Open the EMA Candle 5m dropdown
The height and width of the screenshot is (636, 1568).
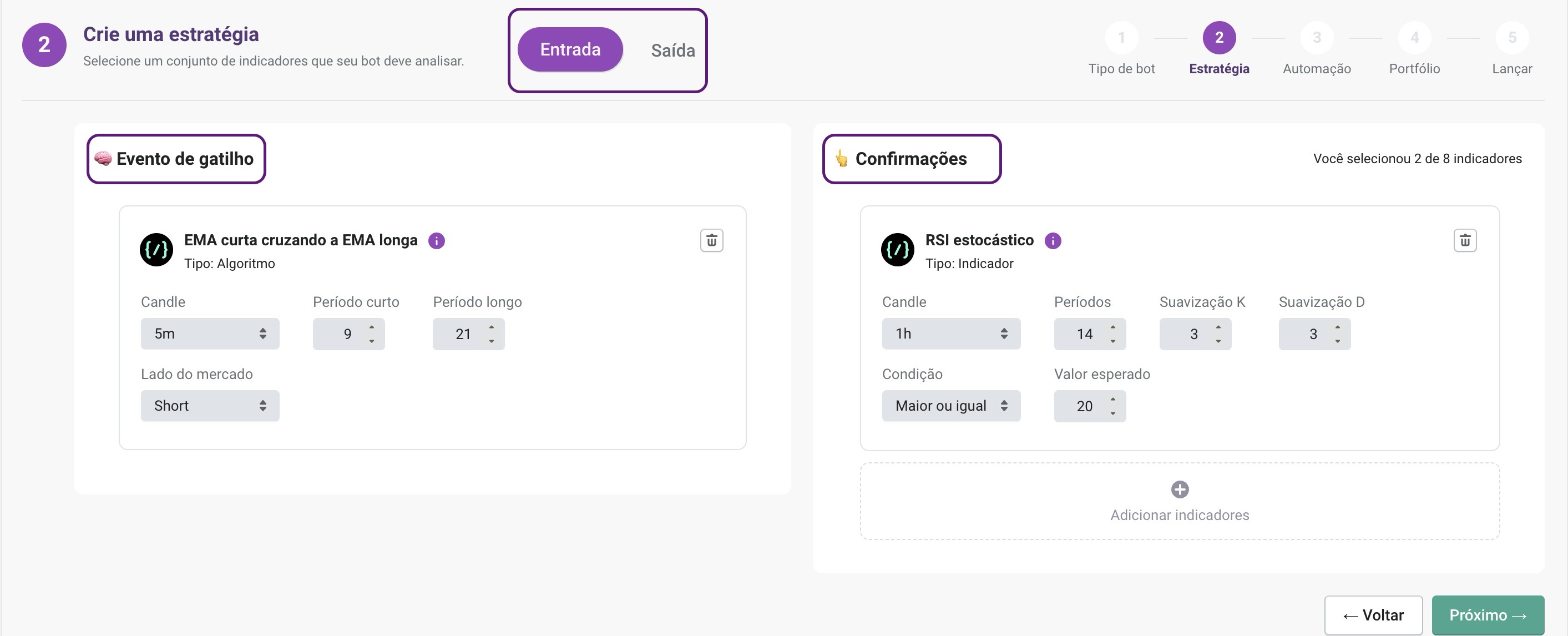tap(210, 334)
